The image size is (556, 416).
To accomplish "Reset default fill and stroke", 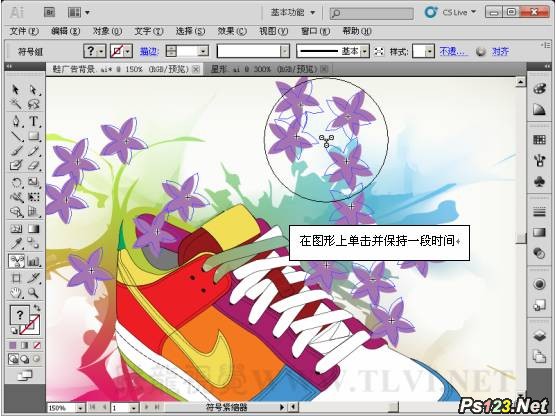I will coord(13,331).
